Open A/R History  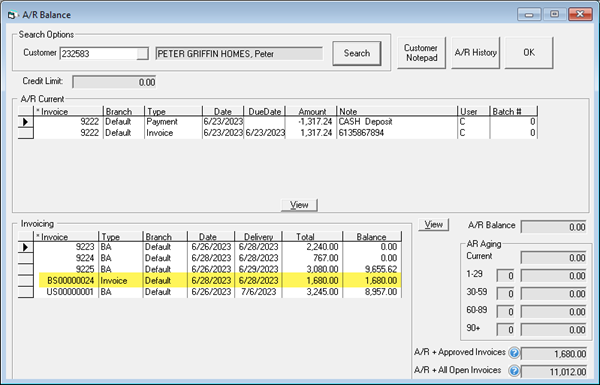[476, 53]
